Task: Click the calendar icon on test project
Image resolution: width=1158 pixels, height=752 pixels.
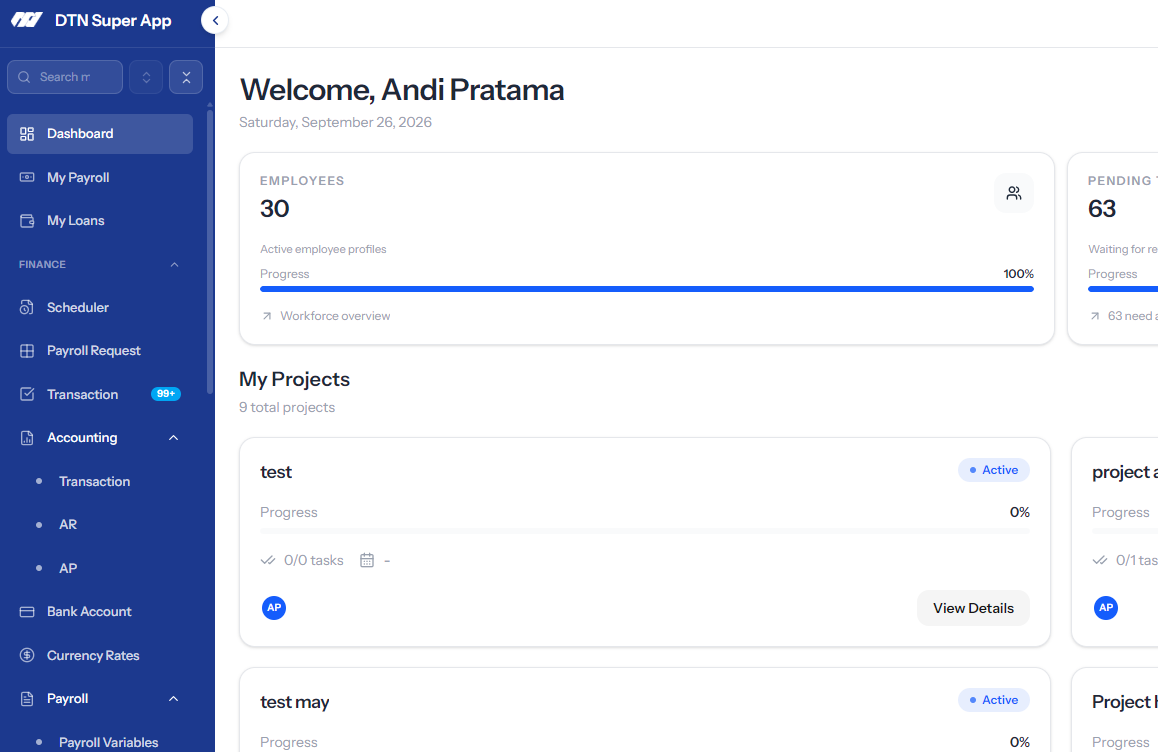Action: tap(367, 561)
